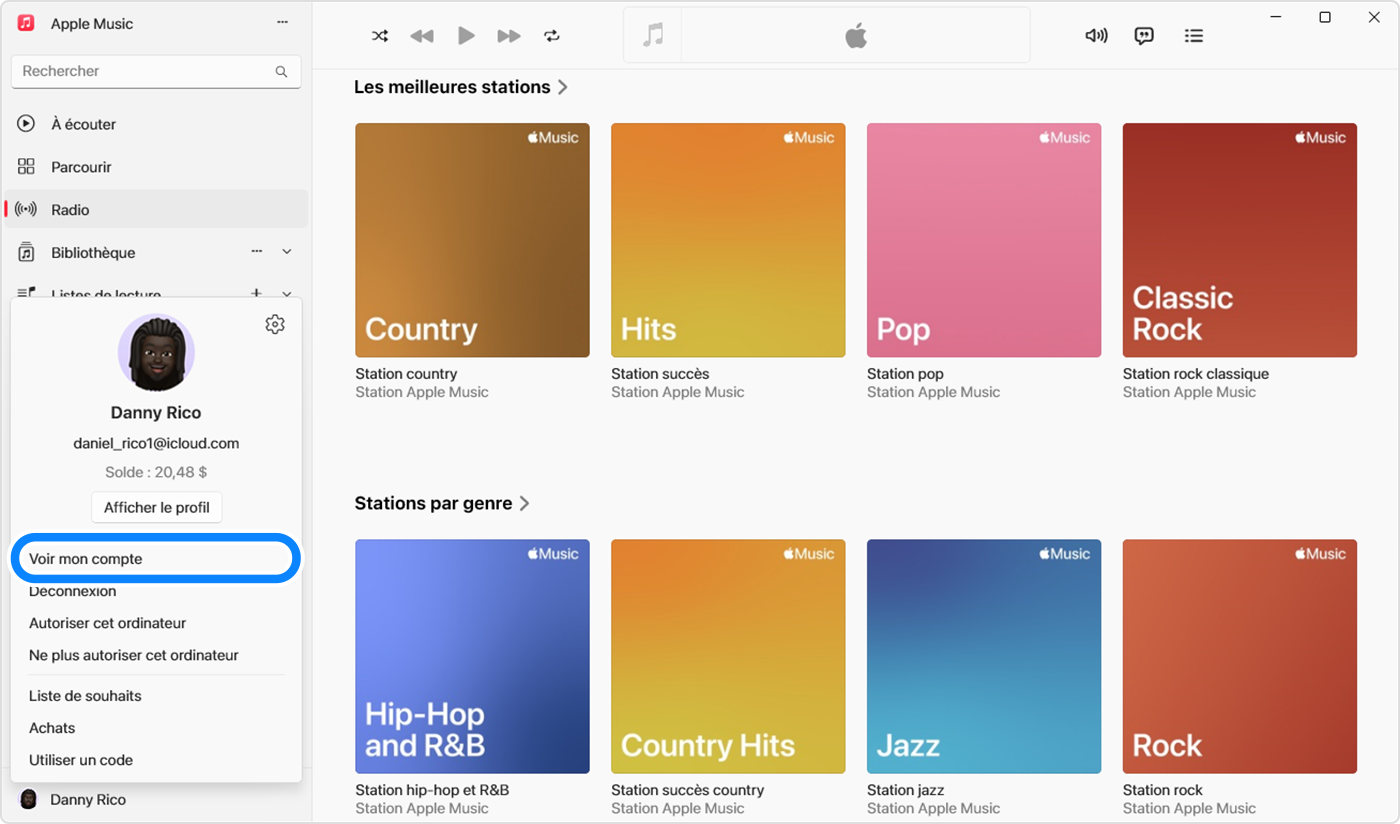Open account settings gear icon

point(275,324)
